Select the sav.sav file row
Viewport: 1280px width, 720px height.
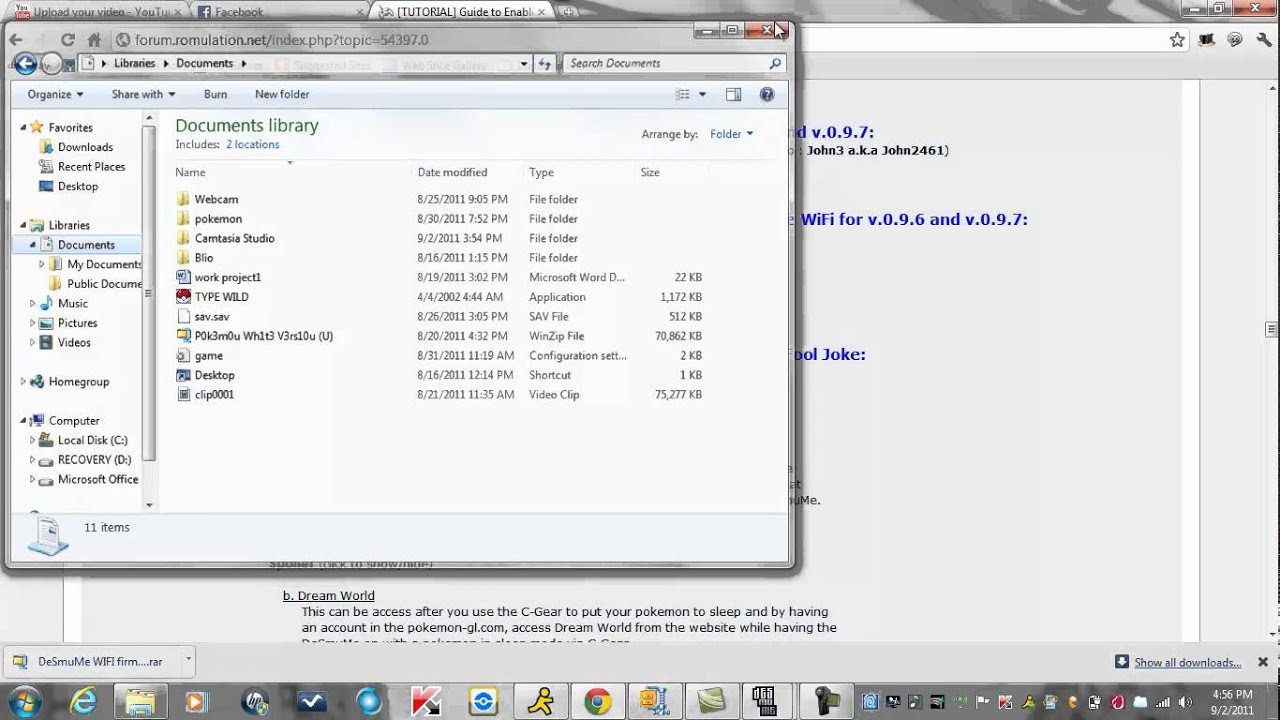click(x=439, y=316)
